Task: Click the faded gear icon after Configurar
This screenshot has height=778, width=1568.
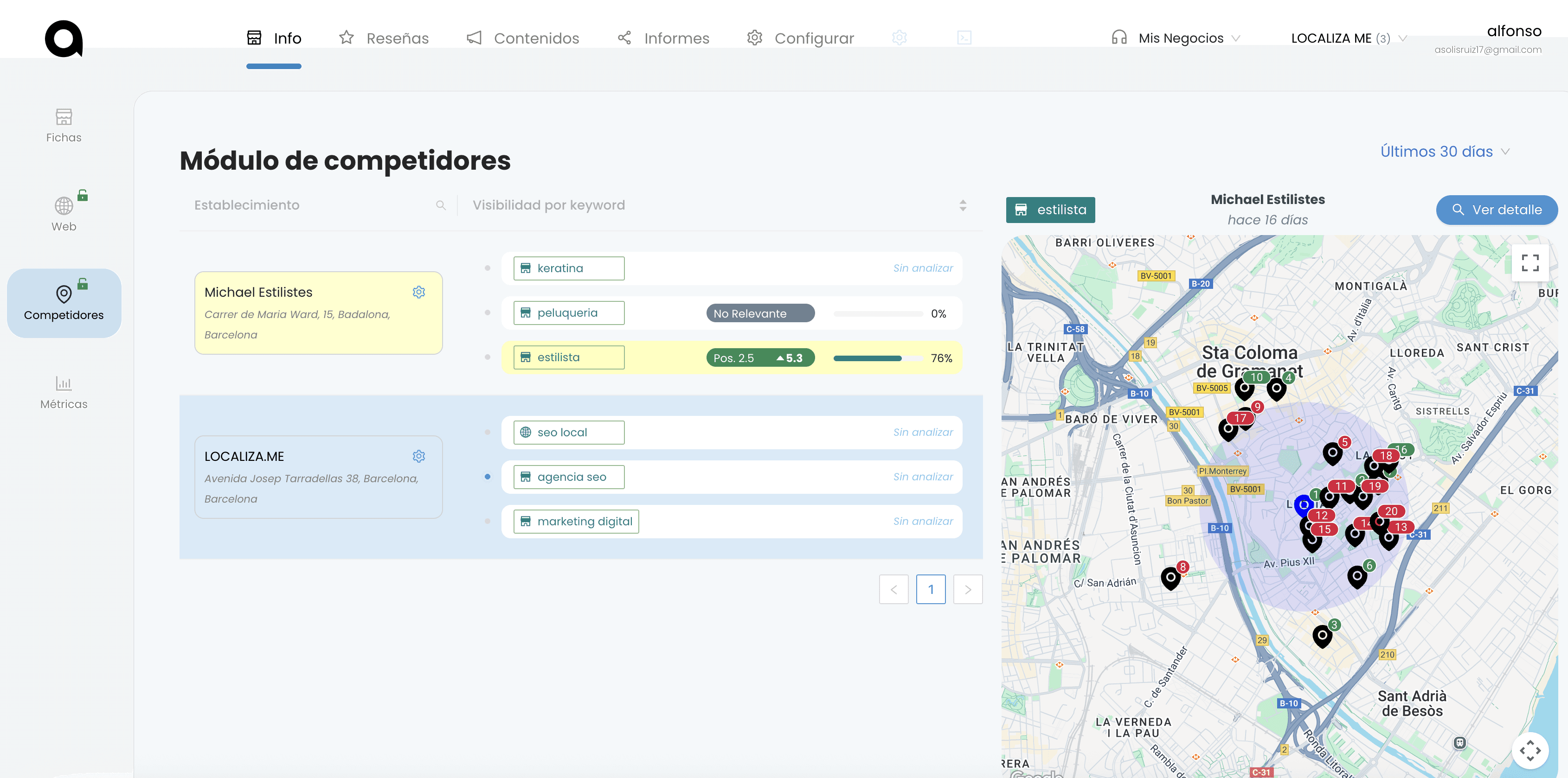Action: (x=899, y=38)
